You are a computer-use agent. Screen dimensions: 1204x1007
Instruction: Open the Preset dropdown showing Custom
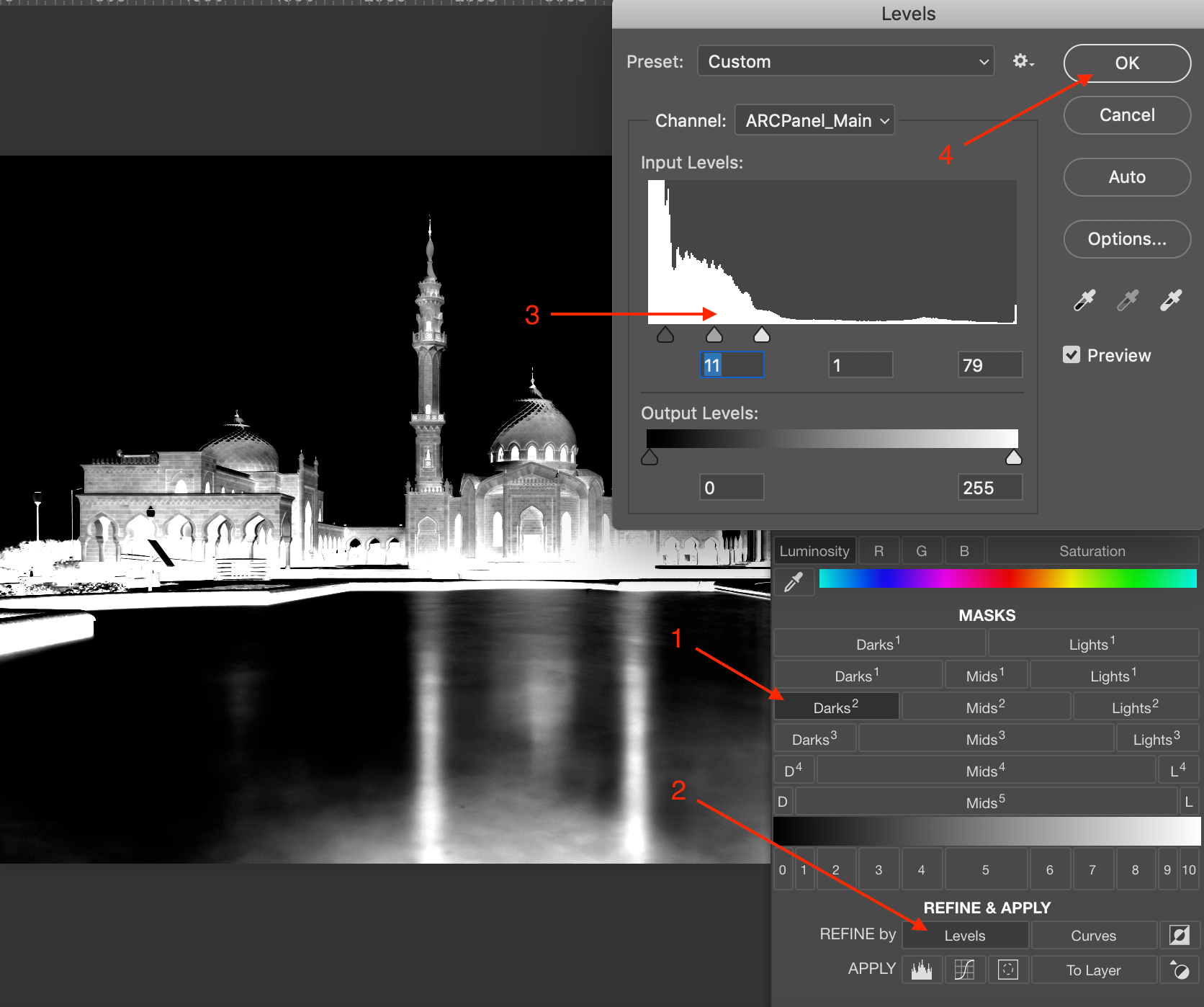tap(845, 61)
